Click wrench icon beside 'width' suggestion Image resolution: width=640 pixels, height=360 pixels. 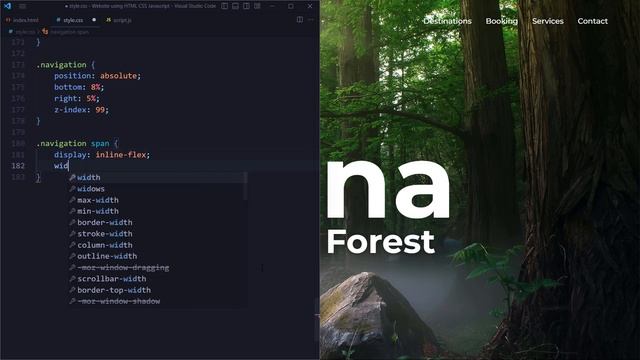point(72,177)
